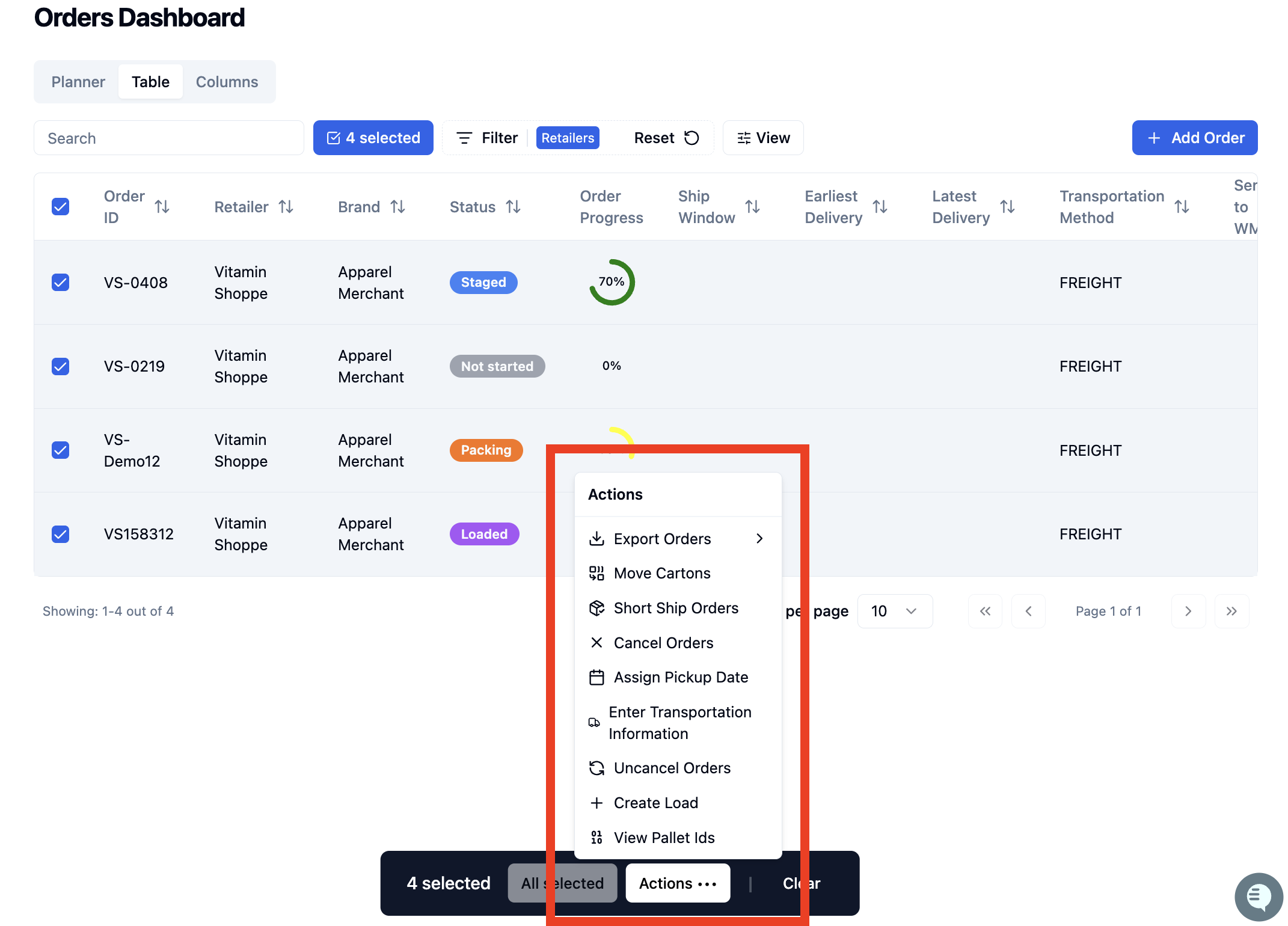Click the Retailers filter tag
Image resolution: width=1288 pixels, height=926 pixels.
click(568, 138)
